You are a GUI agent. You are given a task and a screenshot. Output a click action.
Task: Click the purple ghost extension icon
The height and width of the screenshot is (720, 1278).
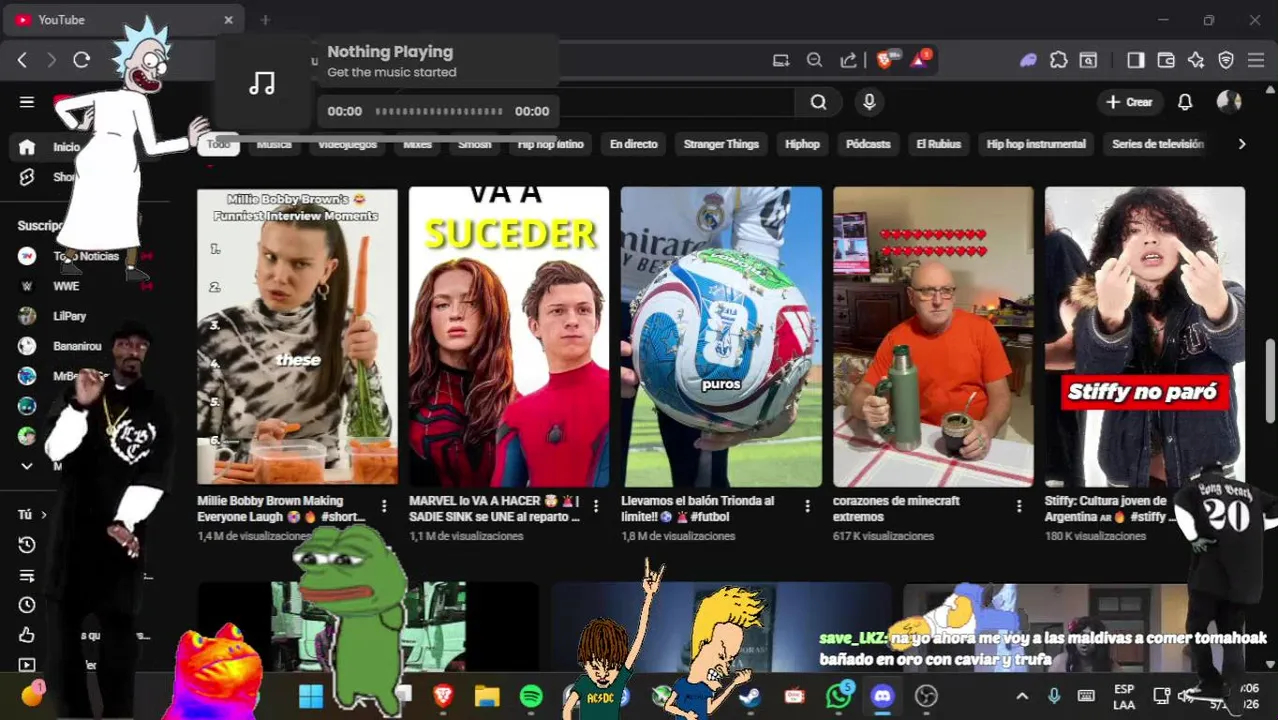(x=1028, y=60)
